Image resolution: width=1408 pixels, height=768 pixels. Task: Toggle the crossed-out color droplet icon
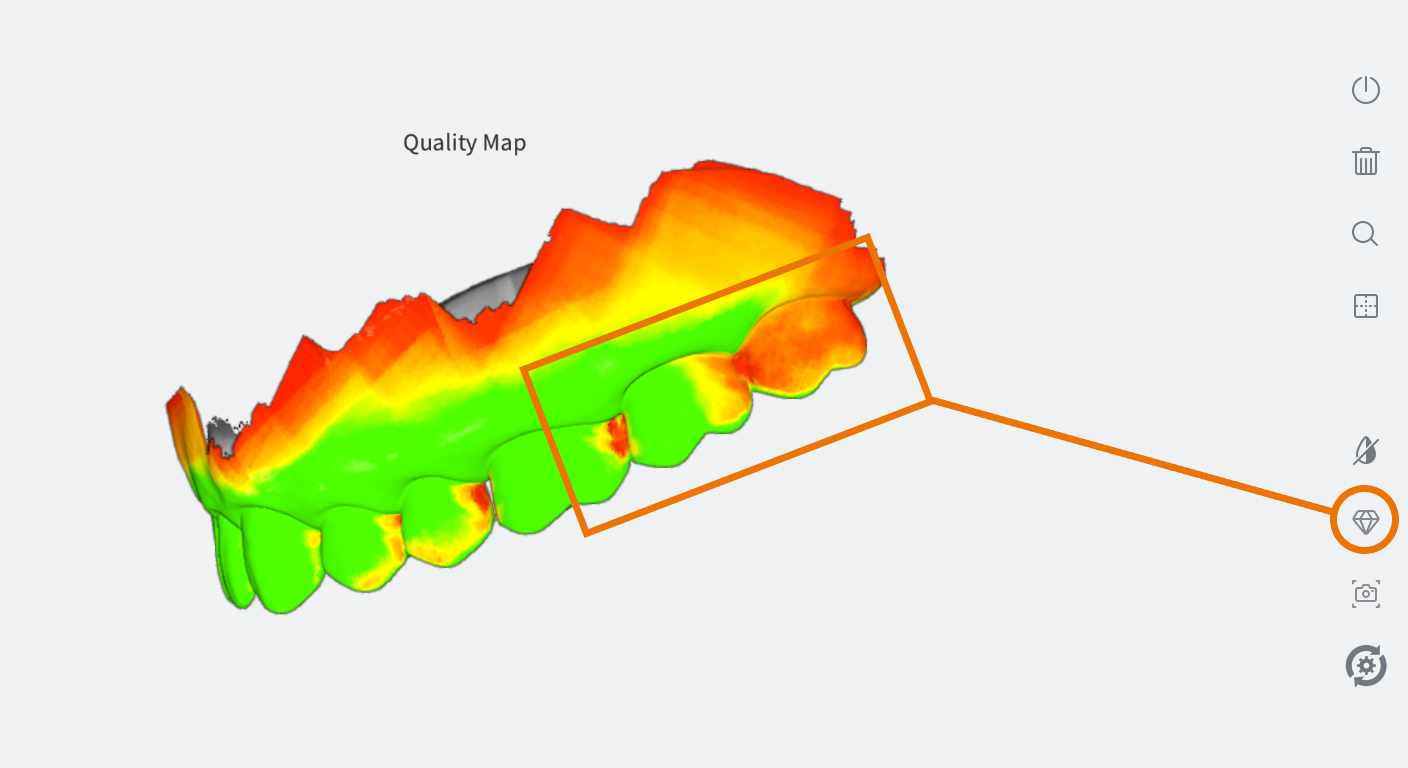pyautogui.click(x=1365, y=451)
